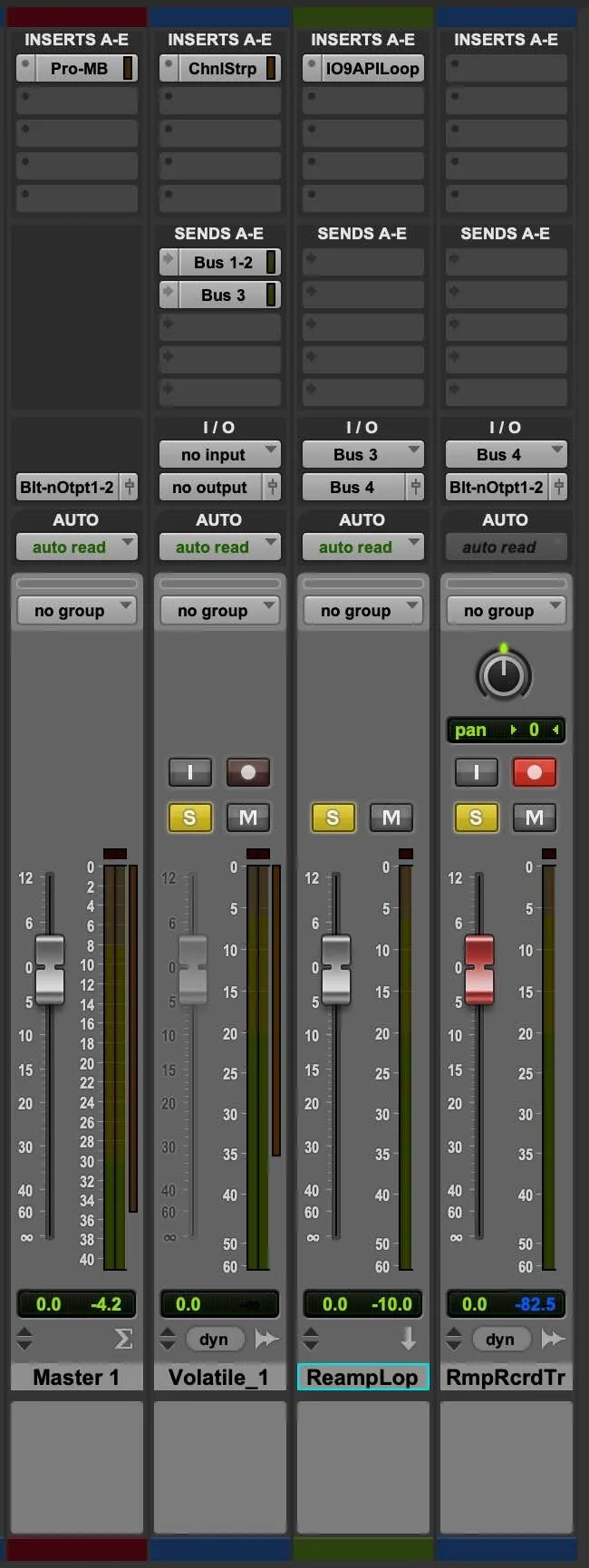Open the group selector on ReampLop

click(362, 610)
